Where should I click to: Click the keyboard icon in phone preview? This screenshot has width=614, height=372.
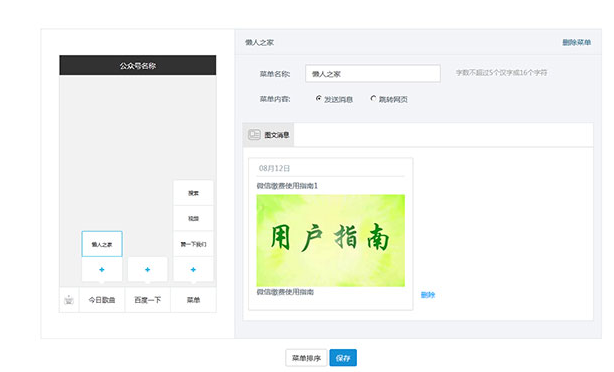[x=69, y=300]
